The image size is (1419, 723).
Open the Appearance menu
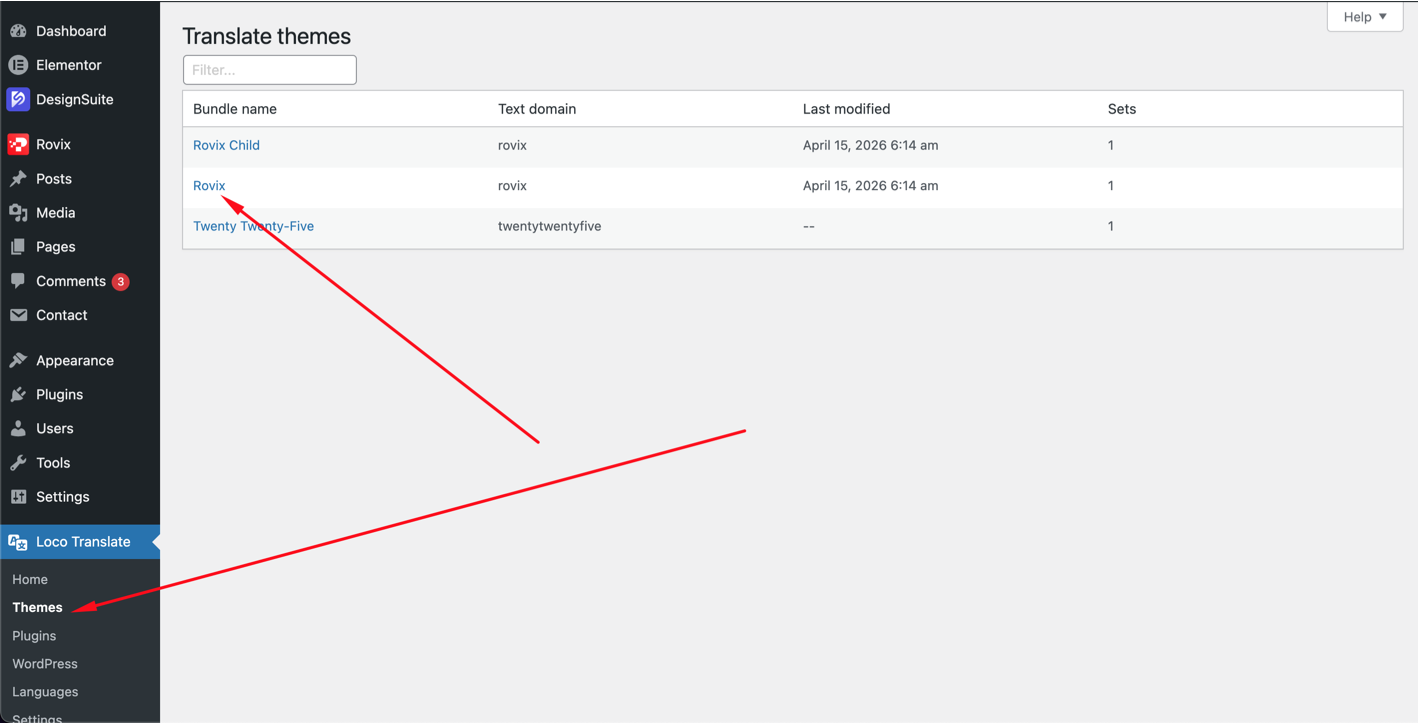coord(75,361)
